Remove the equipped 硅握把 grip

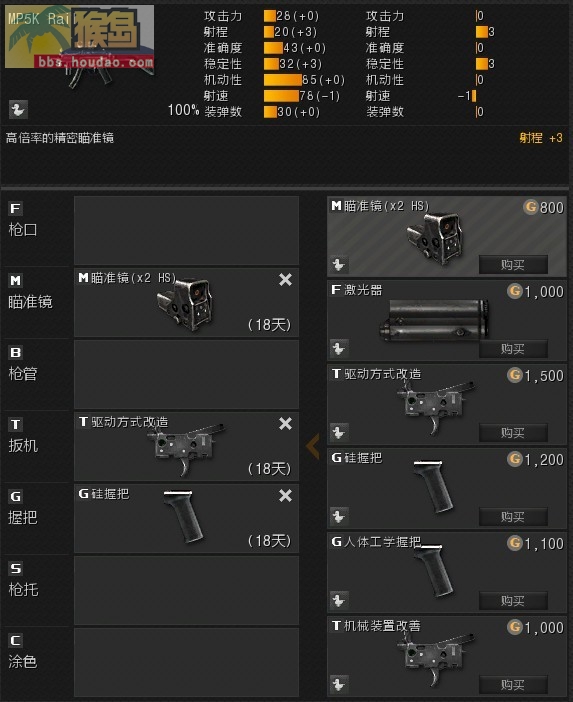pyautogui.click(x=285, y=496)
